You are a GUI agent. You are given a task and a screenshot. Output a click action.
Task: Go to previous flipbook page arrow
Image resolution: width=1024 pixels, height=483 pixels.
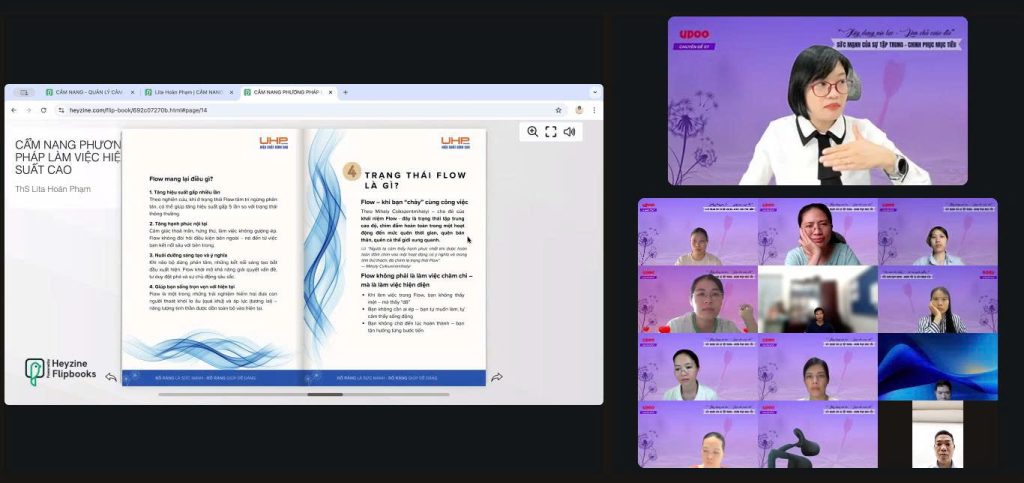(111, 377)
